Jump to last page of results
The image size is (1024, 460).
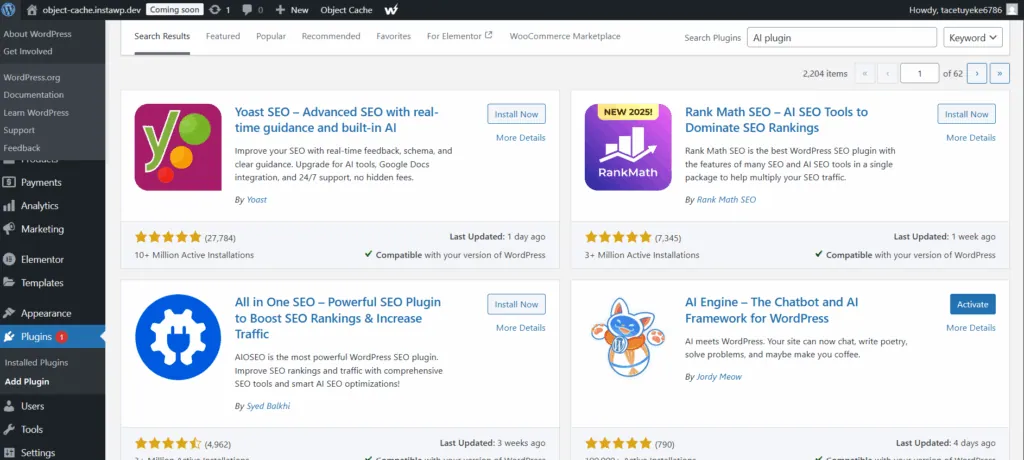tap(999, 74)
